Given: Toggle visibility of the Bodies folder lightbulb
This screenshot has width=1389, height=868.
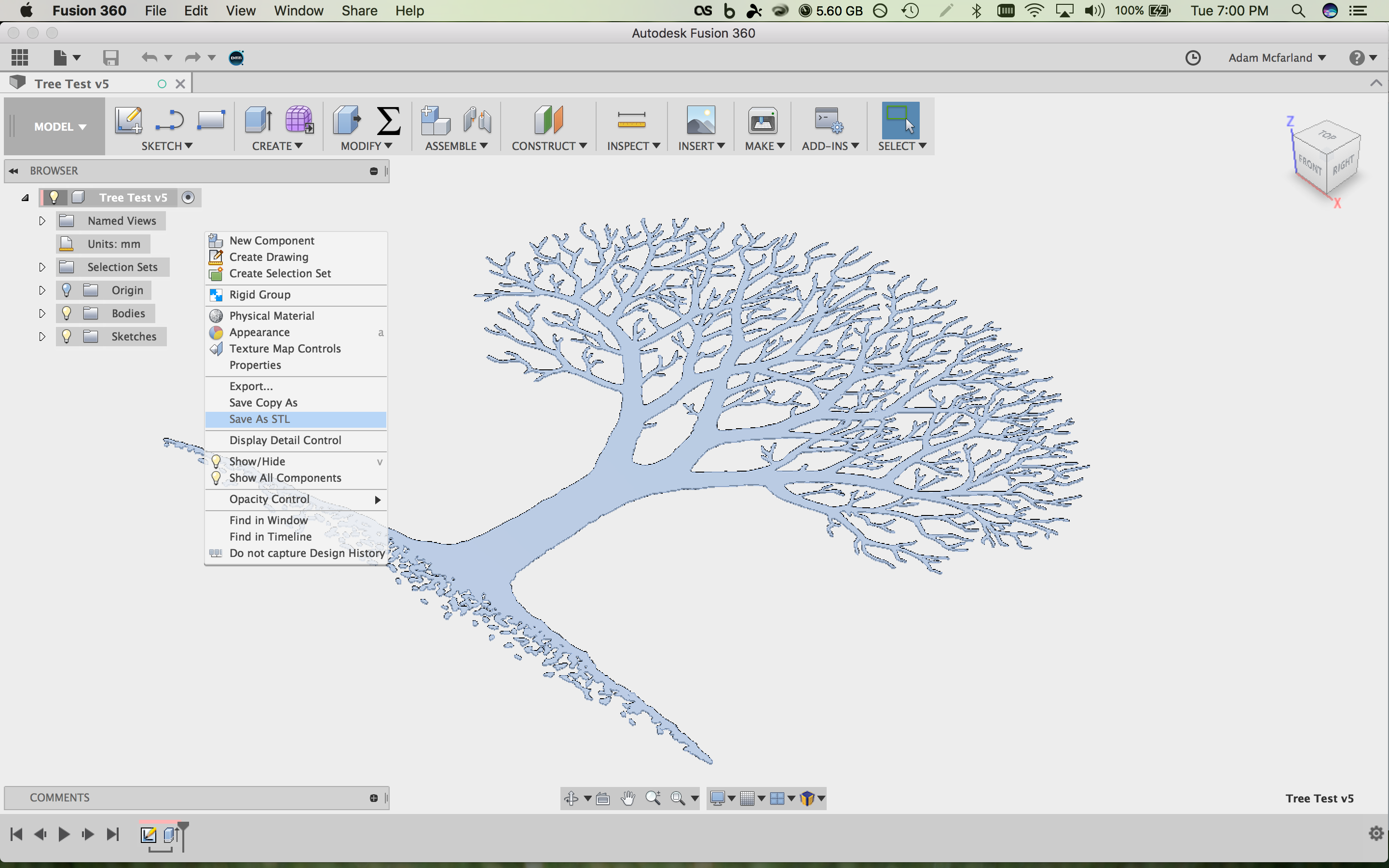Looking at the screenshot, I should click(67, 313).
